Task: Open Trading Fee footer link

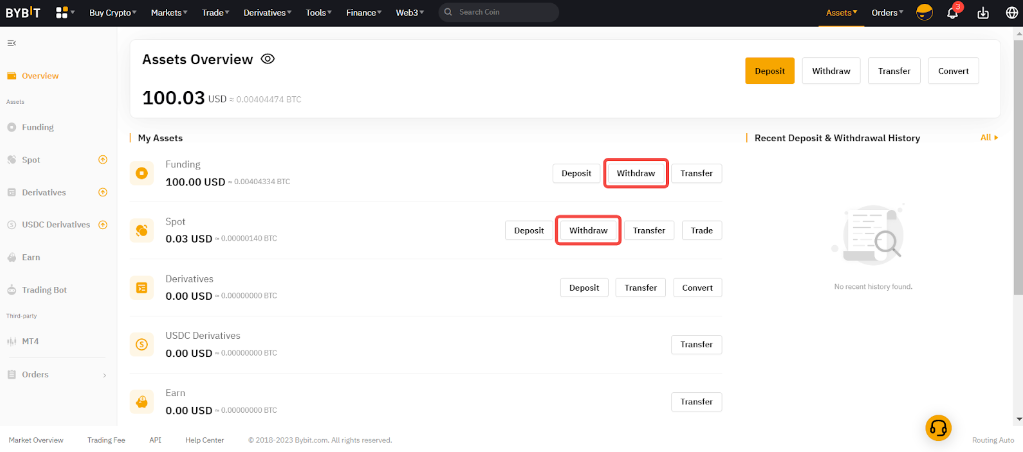Action: tap(106, 440)
